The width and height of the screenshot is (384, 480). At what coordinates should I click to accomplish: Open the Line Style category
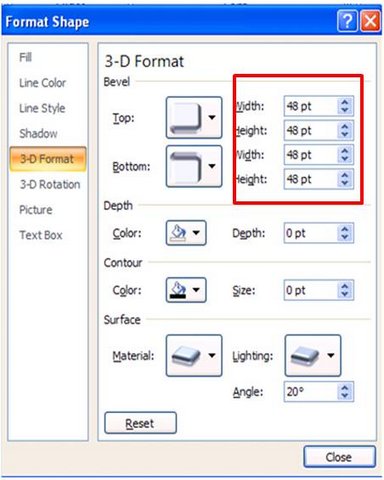click(x=42, y=108)
